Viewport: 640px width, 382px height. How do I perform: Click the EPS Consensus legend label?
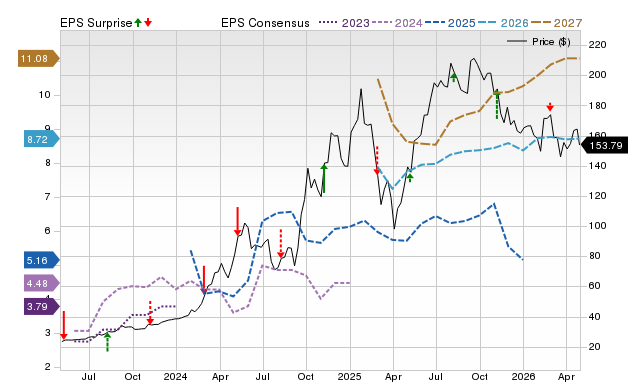pyautogui.click(x=265, y=23)
